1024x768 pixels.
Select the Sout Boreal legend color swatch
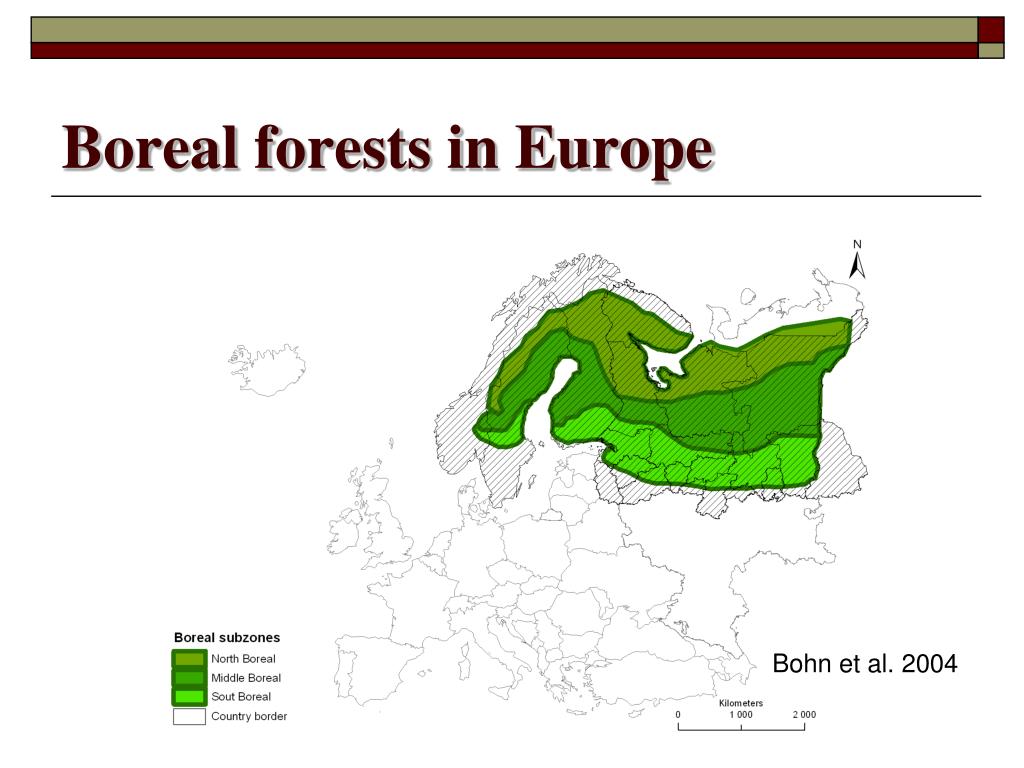(189, 697)
